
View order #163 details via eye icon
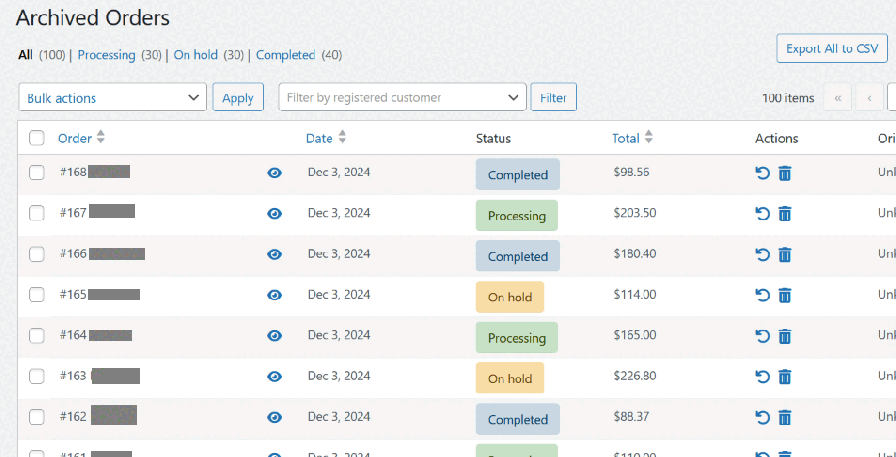(x=275, y=377)
